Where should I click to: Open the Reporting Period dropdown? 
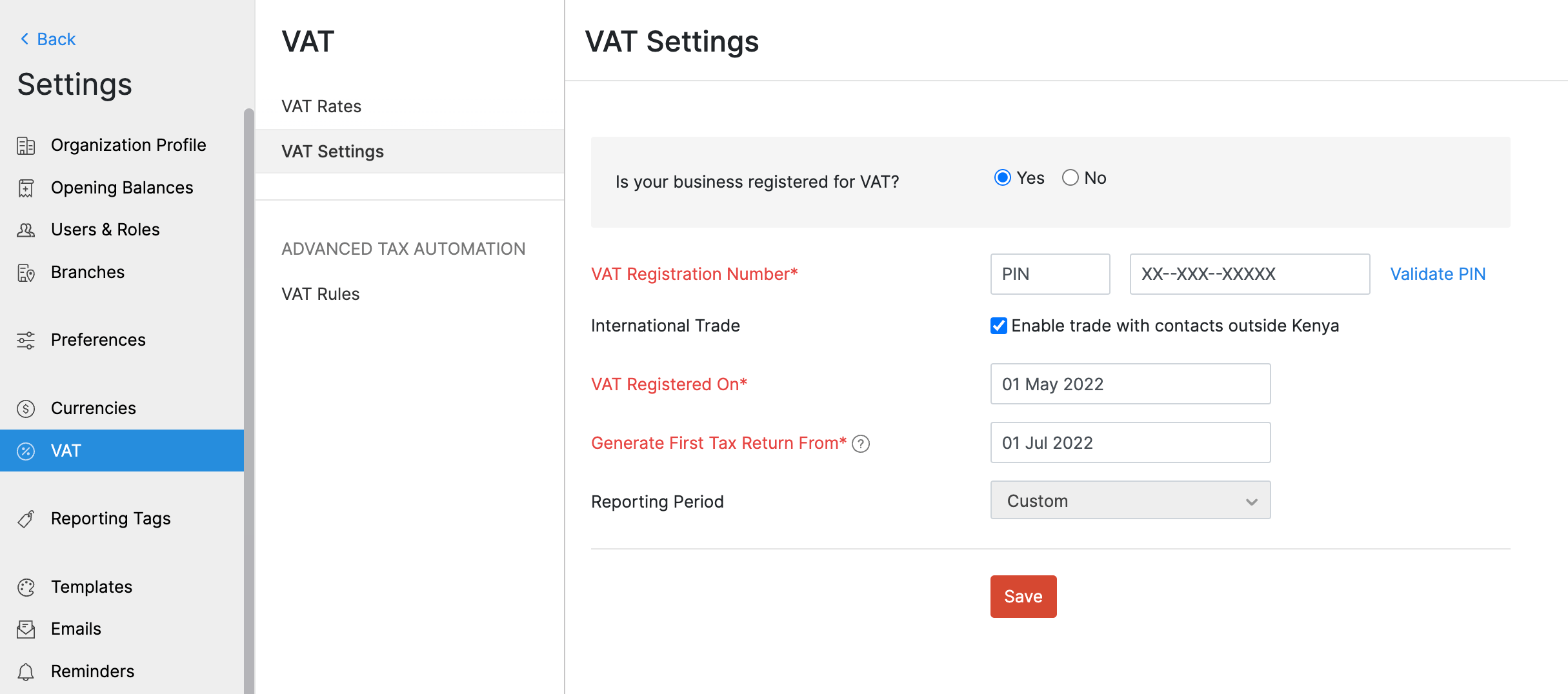pos(1129,501)
